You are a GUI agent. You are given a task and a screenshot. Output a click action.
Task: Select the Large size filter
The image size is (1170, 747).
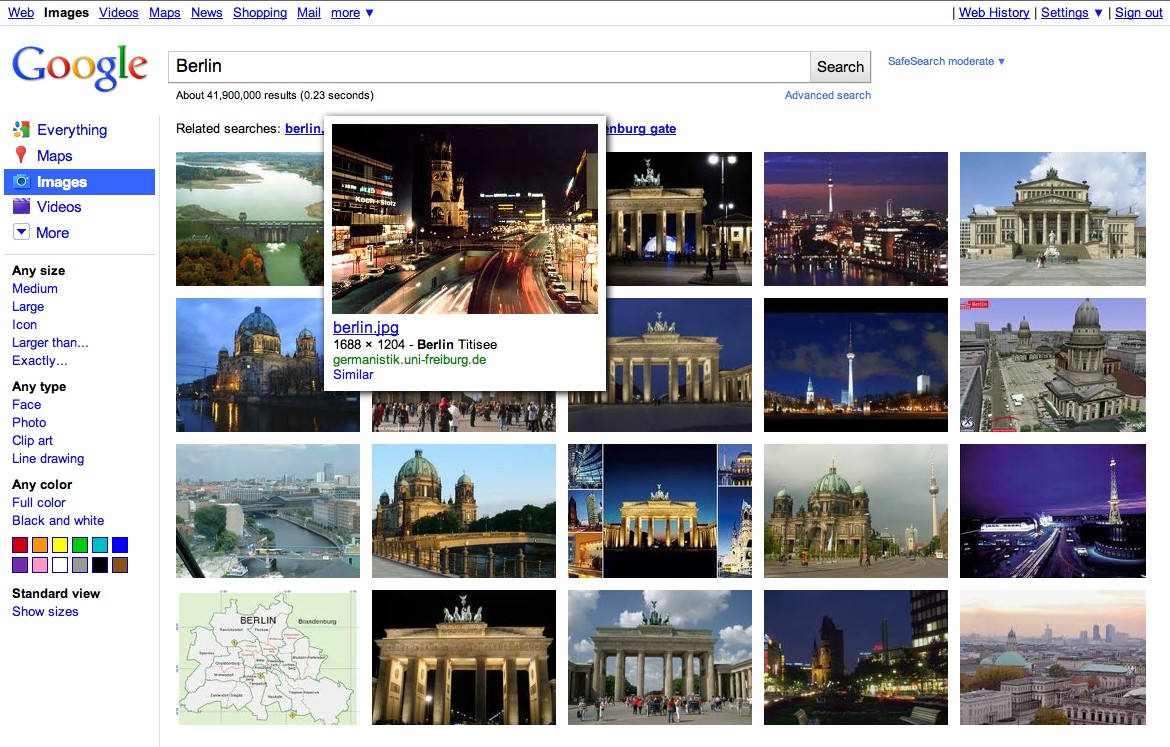pyautogui.click(x=31, y=306)
